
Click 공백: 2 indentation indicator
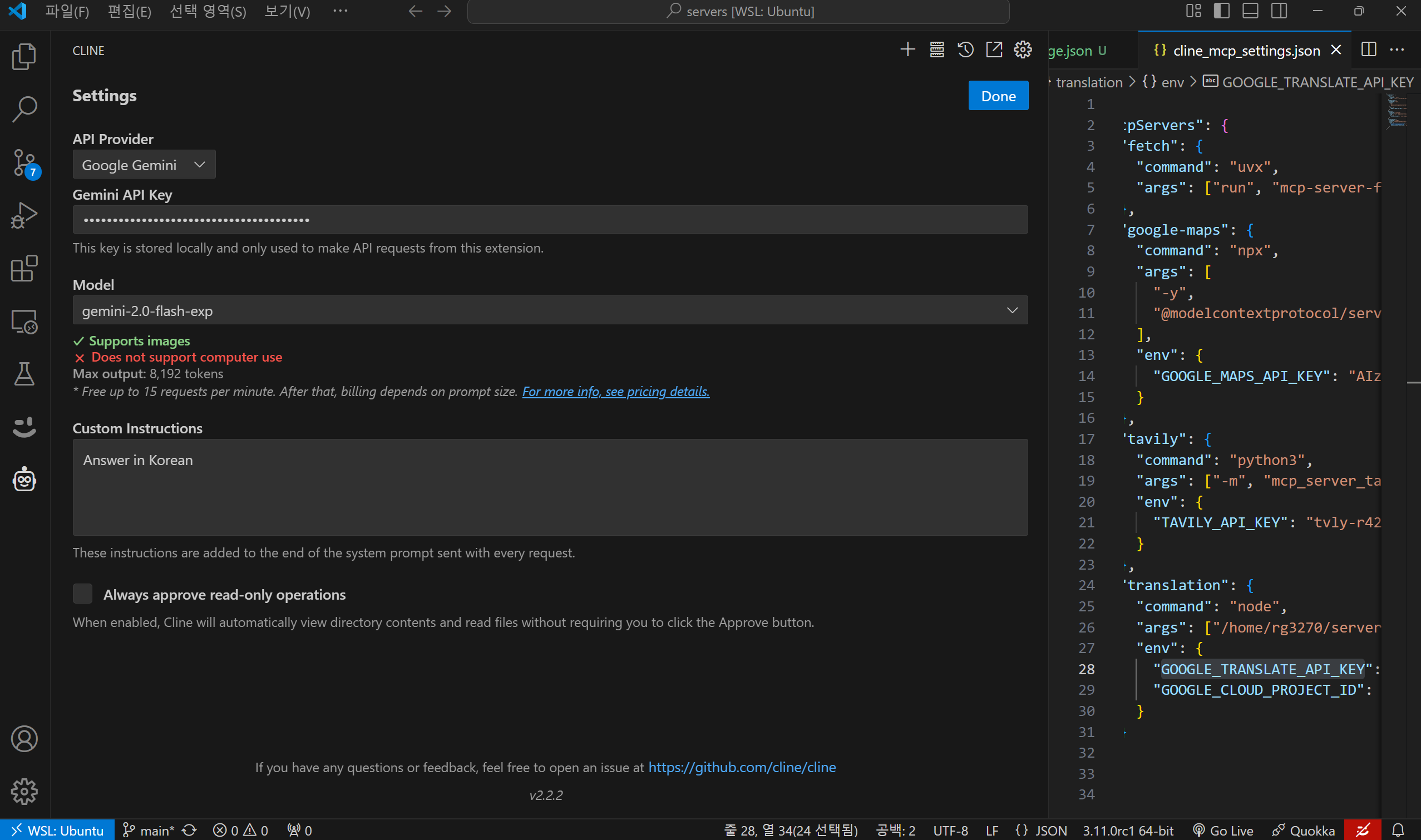896,830
